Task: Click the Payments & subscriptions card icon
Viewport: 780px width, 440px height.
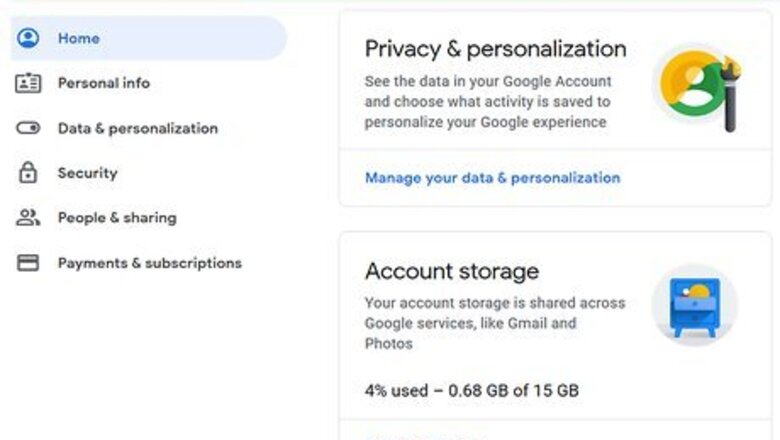Action: point(28,263)
